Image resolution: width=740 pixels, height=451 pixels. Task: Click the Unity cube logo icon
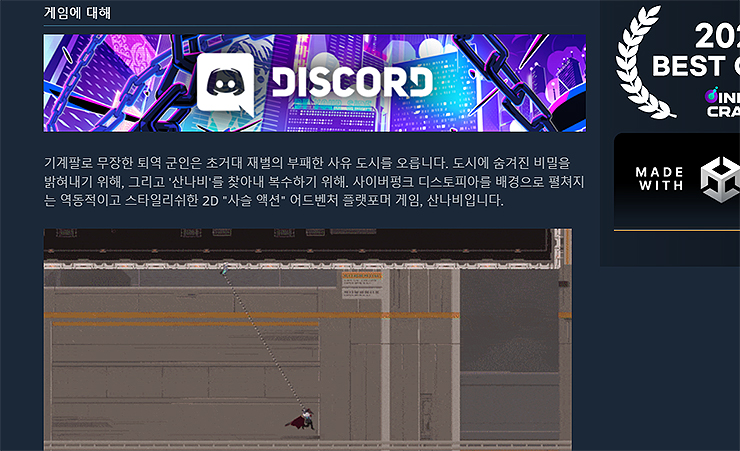[x=720, y=179]
